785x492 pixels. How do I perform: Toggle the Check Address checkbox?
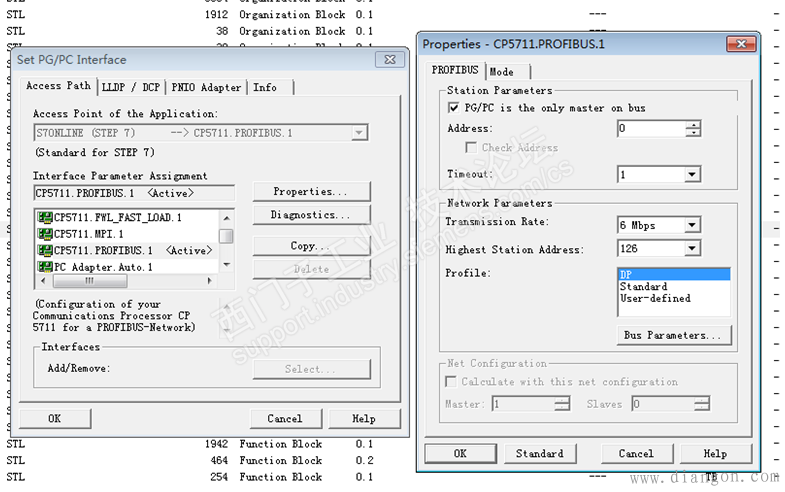pyautogui.click(x=471, y=148)
